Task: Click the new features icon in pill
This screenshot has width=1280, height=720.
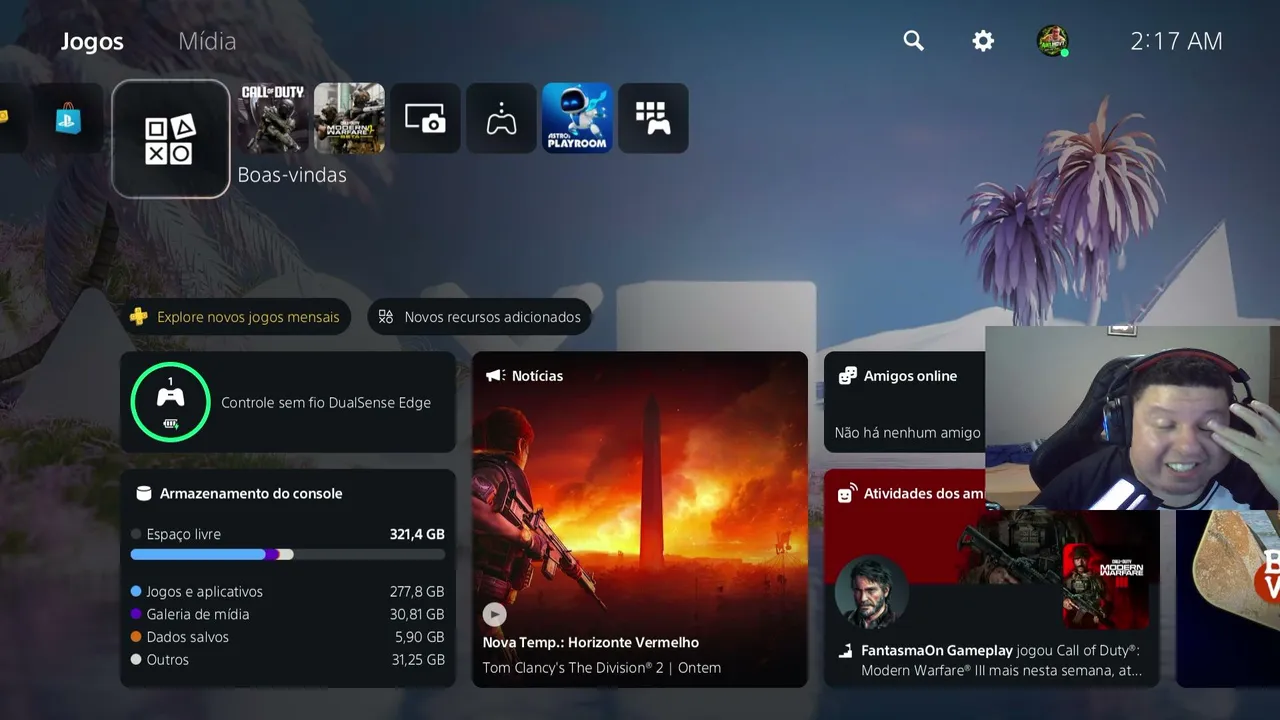Action: point(386,317)
